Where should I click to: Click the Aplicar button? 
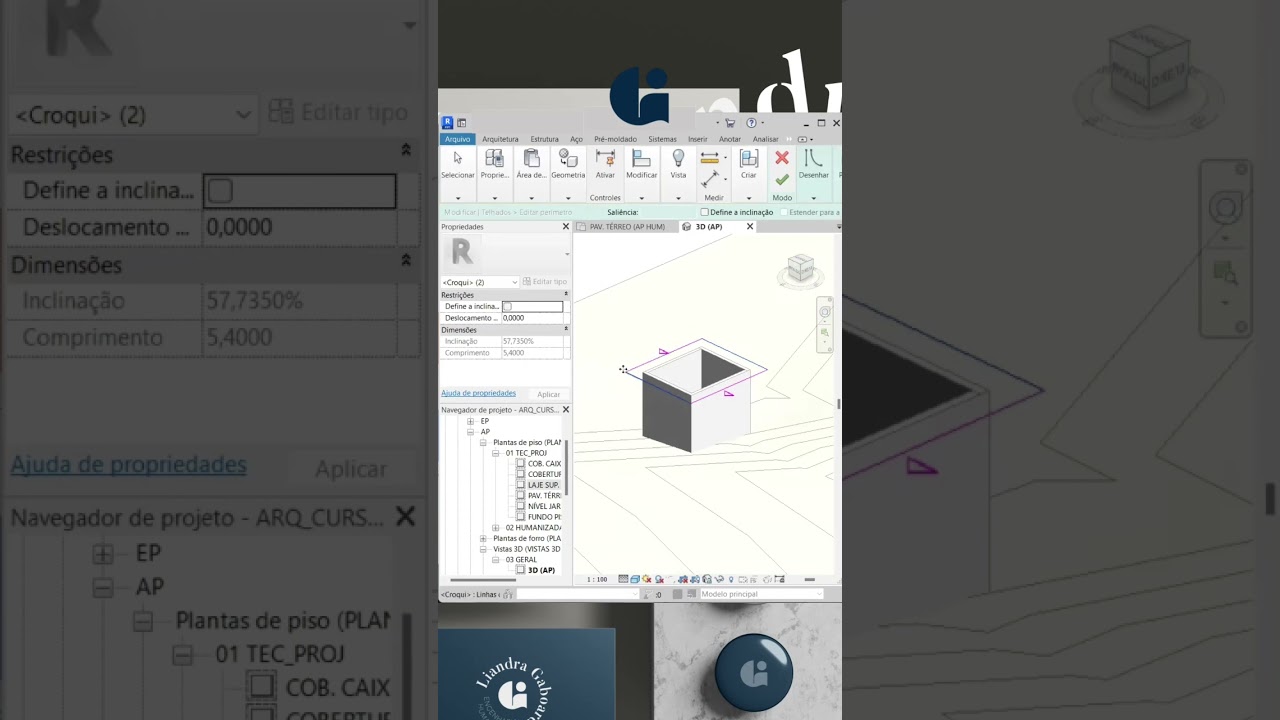point(548,394)
